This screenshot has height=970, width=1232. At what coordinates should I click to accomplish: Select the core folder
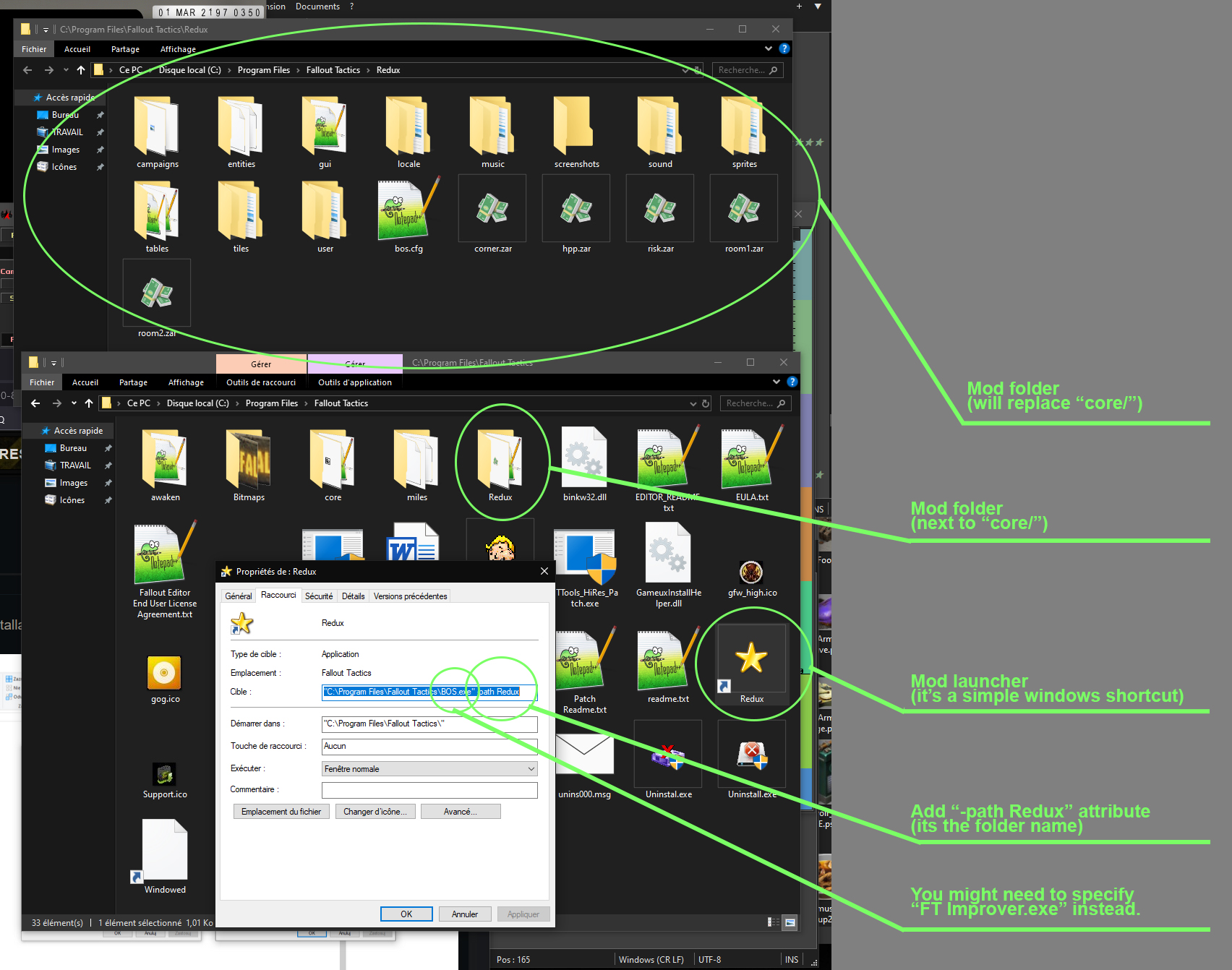coord(333,465)
